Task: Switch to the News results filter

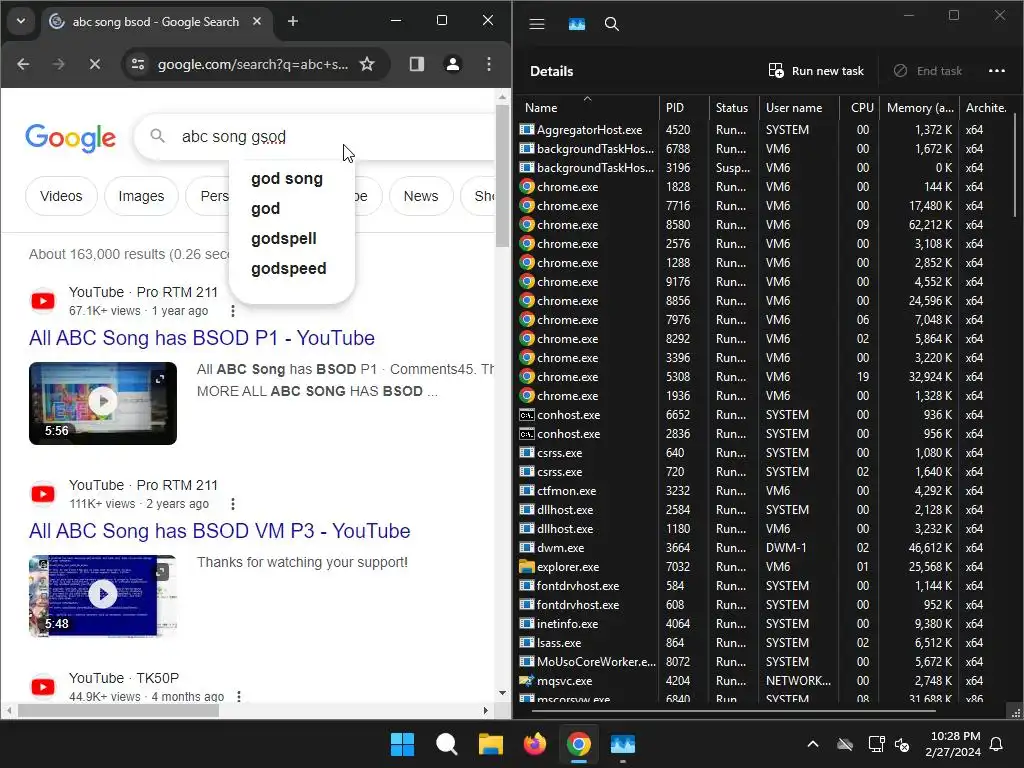Action: tap(421, 196)
